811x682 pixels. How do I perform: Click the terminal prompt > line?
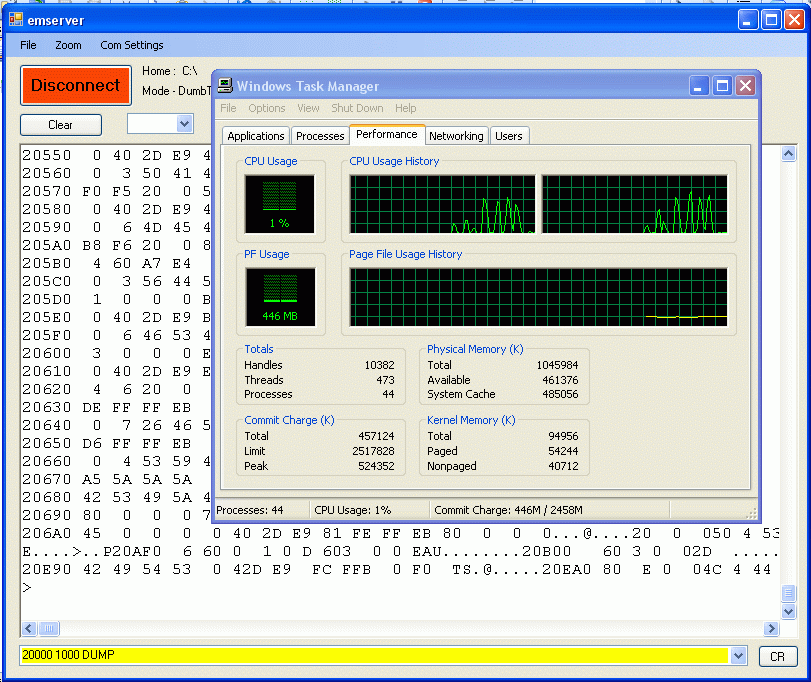[27, 587]
